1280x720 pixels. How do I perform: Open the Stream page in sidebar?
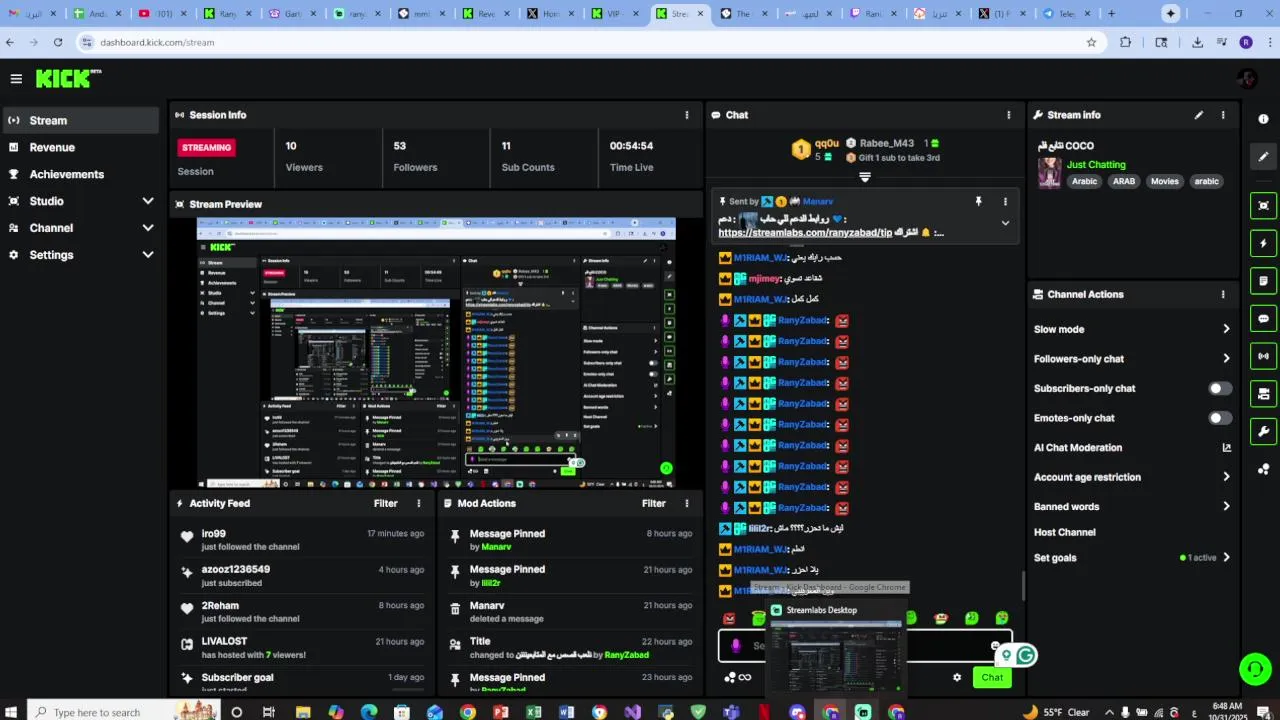pyautogui.click(x=80, y=120)
